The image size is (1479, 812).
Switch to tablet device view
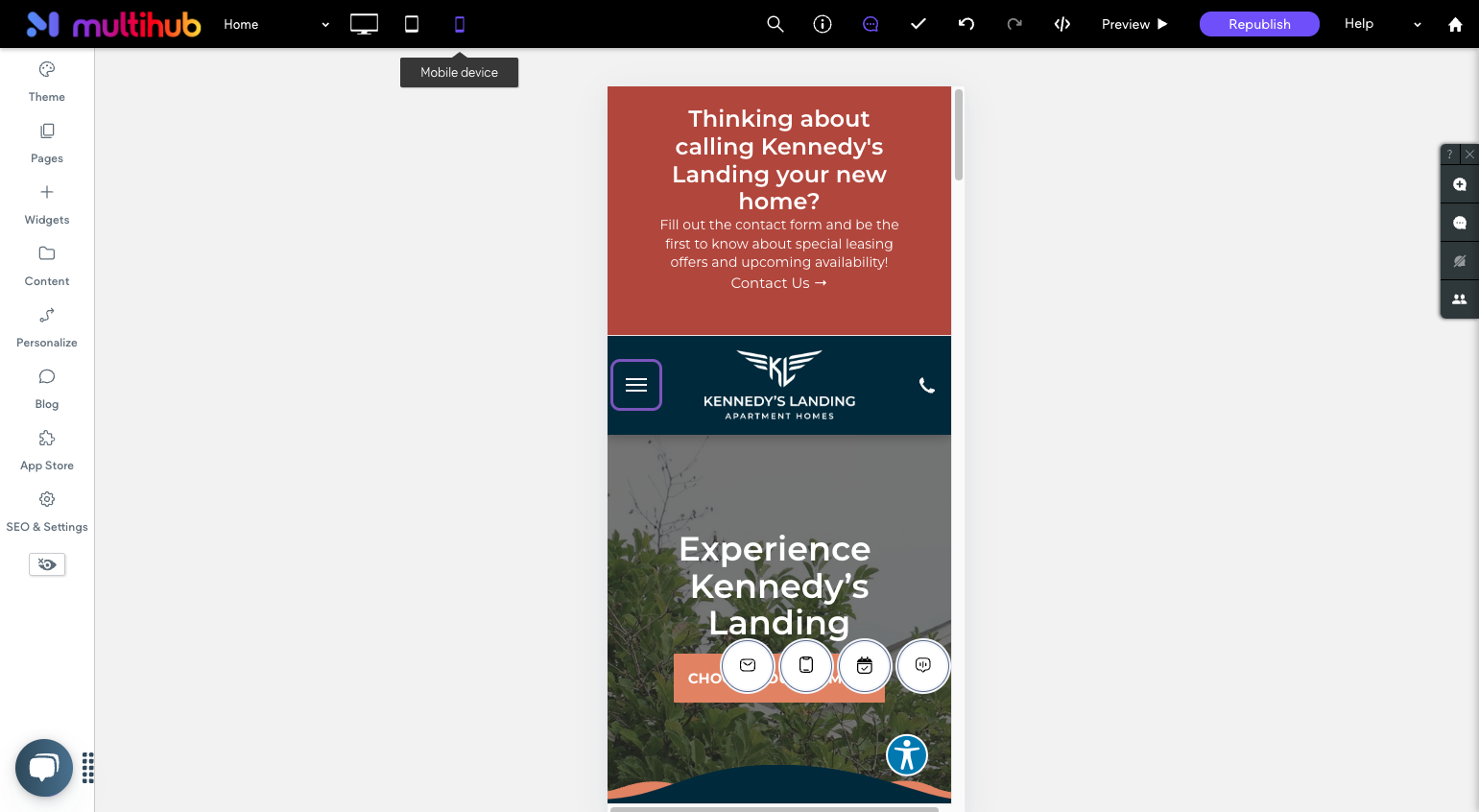coord(412,24)
